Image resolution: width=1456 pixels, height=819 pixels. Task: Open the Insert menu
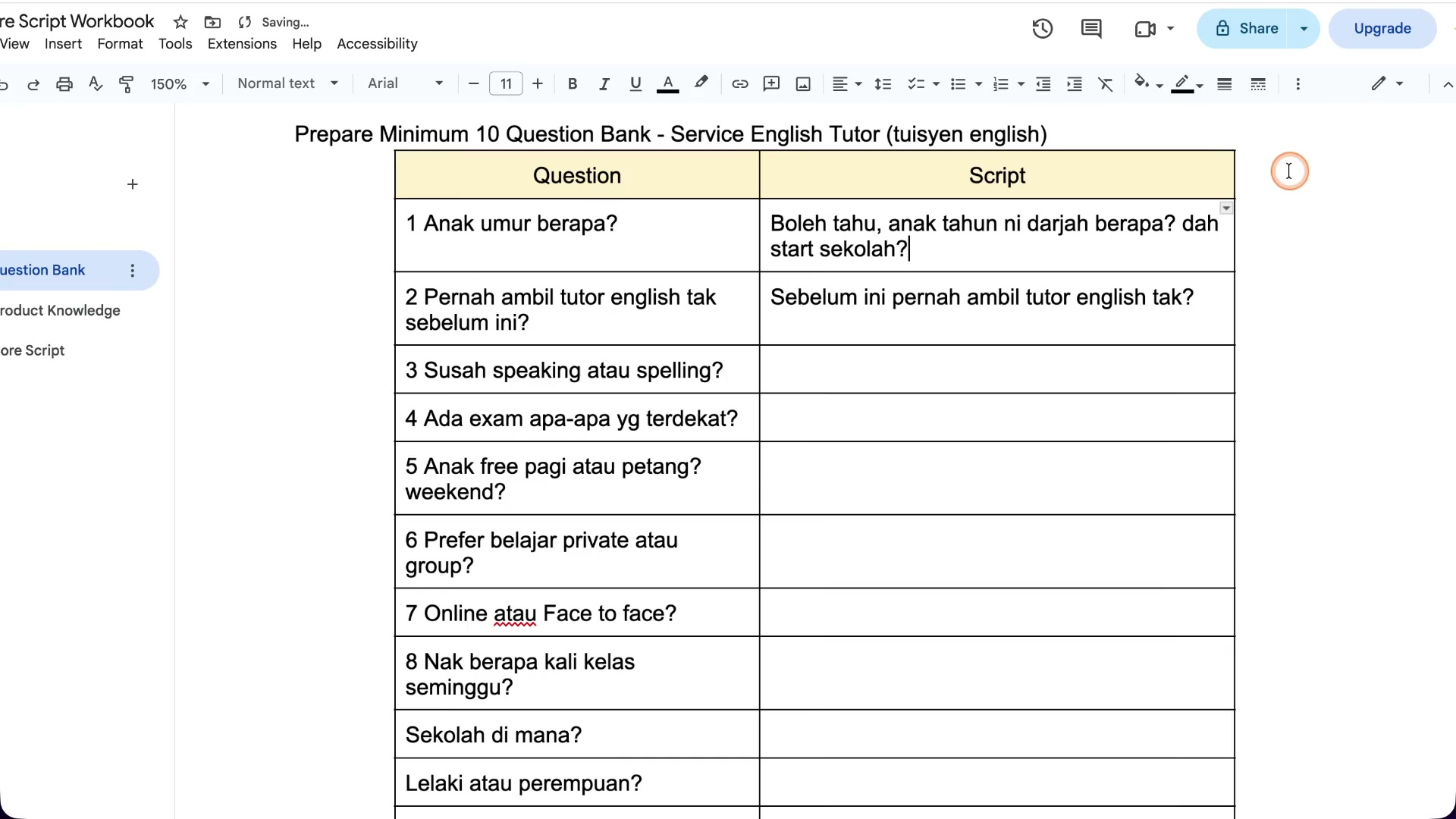(x=63, y=44)
